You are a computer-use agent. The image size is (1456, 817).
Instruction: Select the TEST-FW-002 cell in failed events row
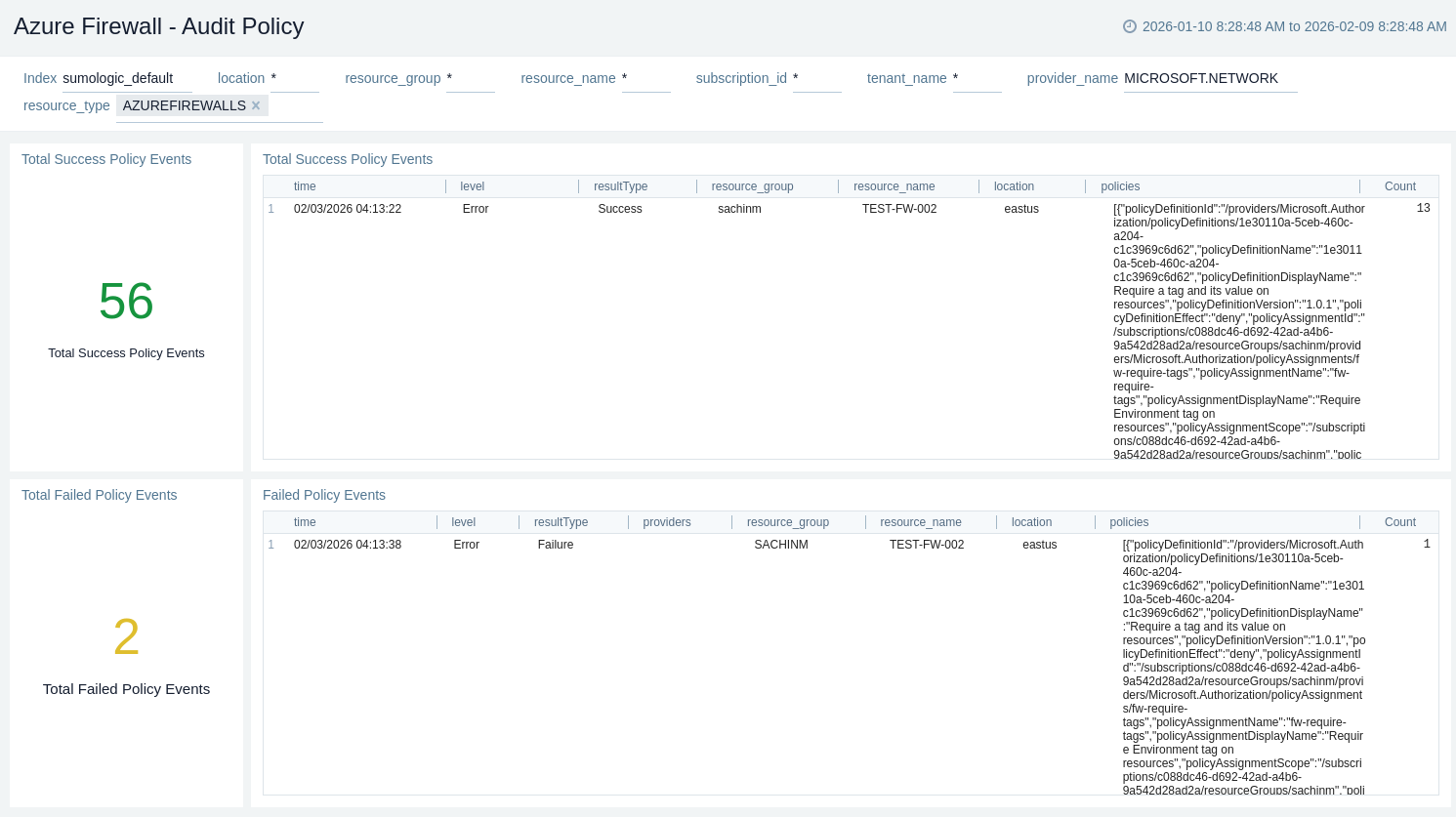tap(926, 545)
